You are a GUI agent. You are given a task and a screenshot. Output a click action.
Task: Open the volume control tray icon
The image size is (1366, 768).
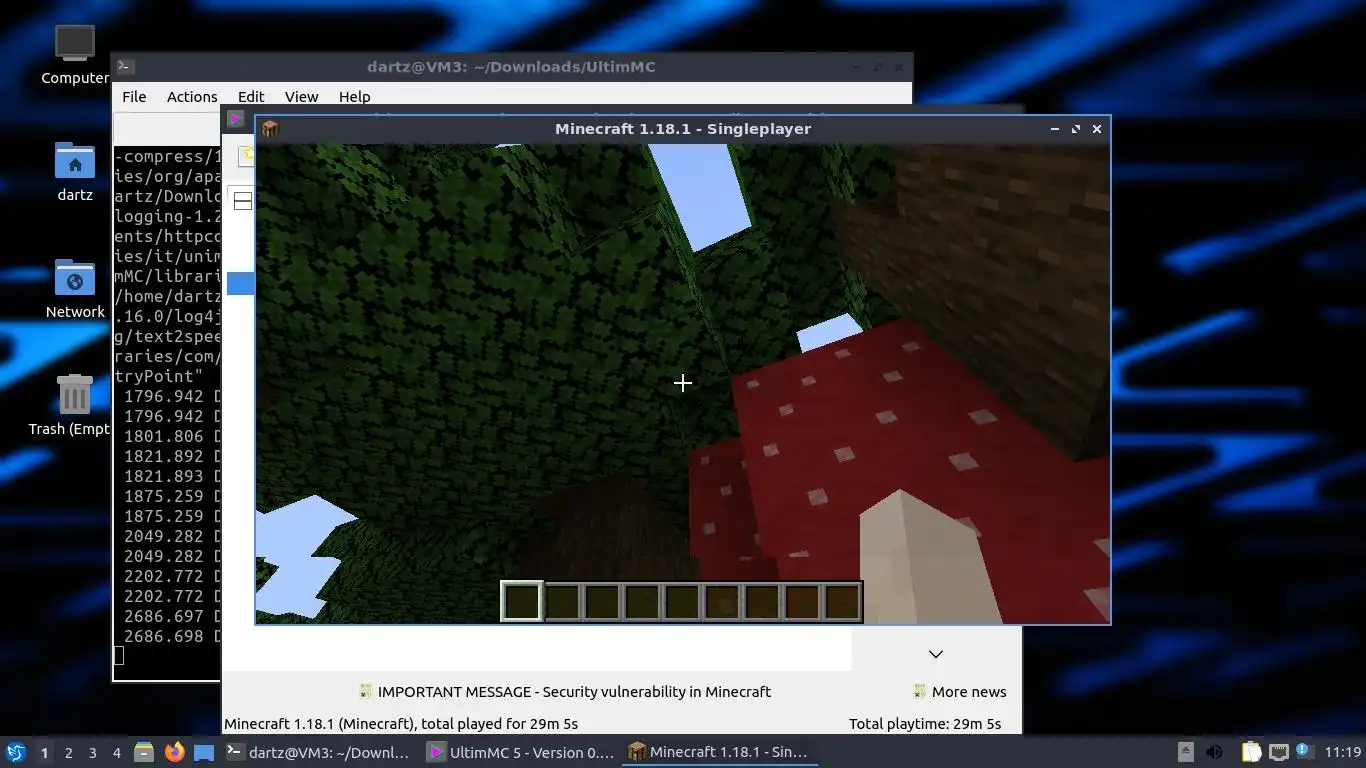coord(1215,752)
